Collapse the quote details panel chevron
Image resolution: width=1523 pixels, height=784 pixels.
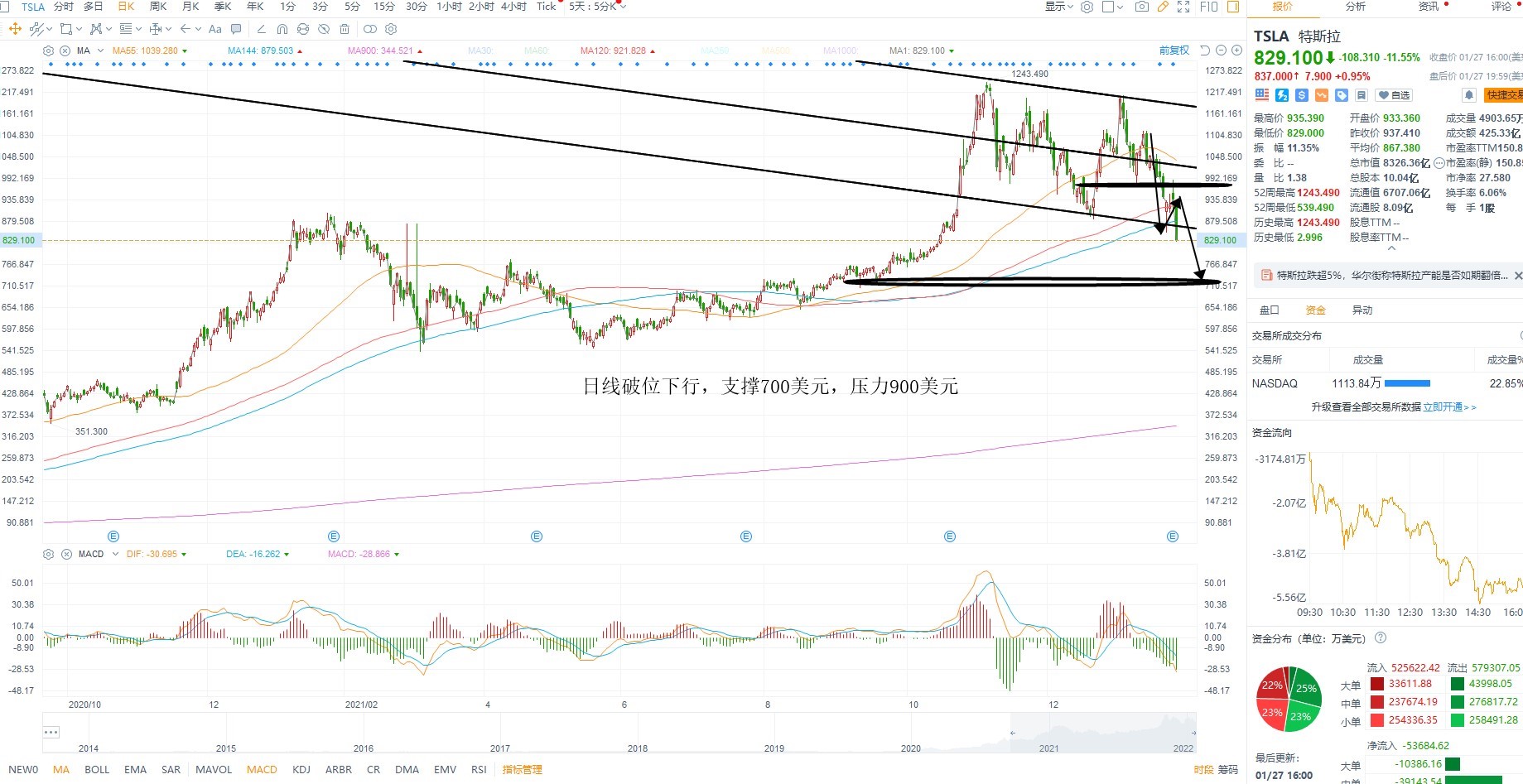coord(1392,248)
